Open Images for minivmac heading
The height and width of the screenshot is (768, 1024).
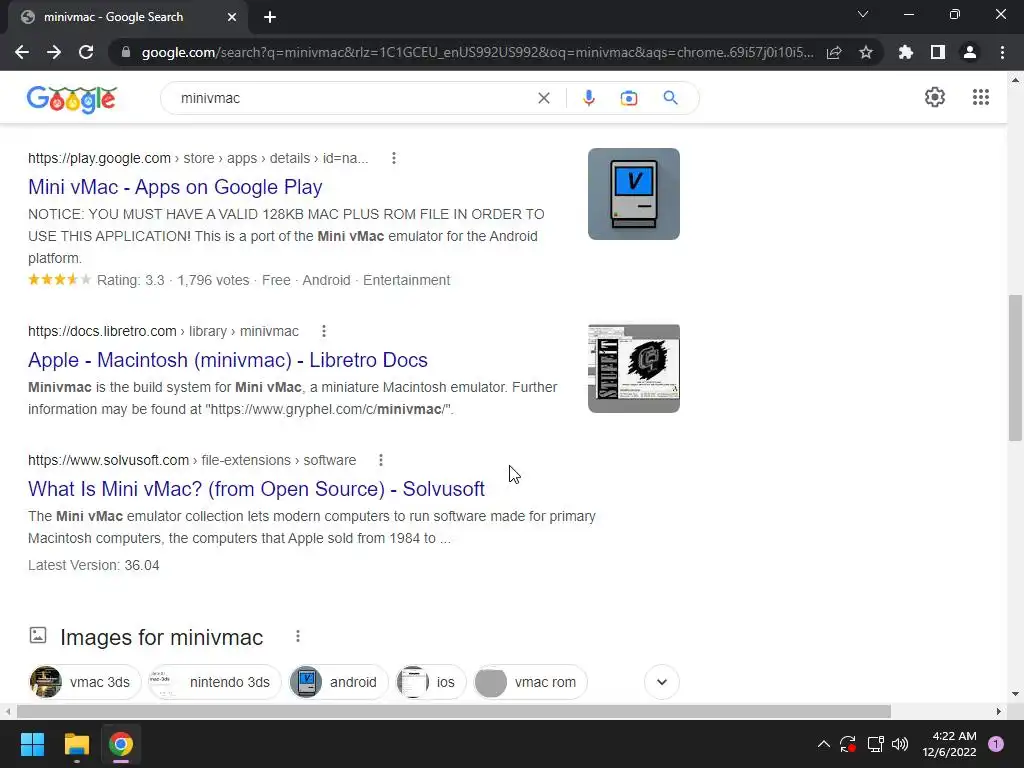[x=161, y=637]
